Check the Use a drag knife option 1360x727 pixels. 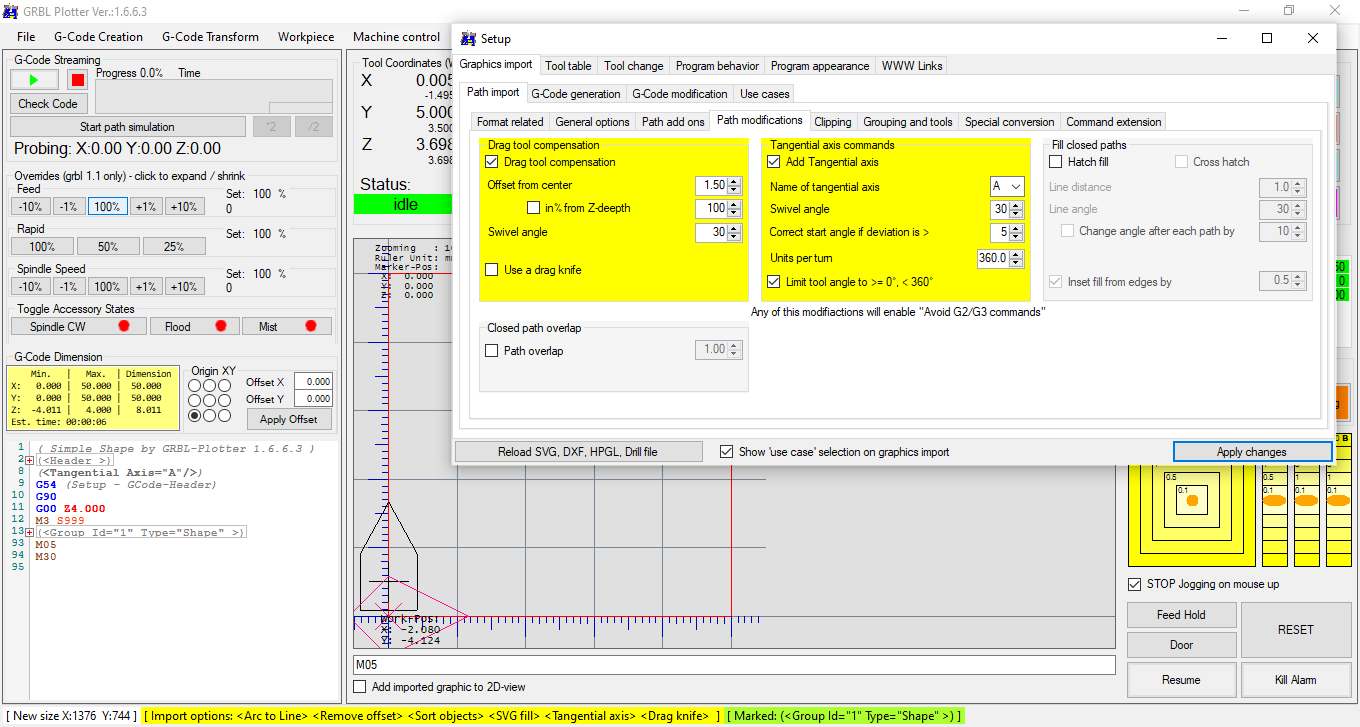[x=492, y=270]
